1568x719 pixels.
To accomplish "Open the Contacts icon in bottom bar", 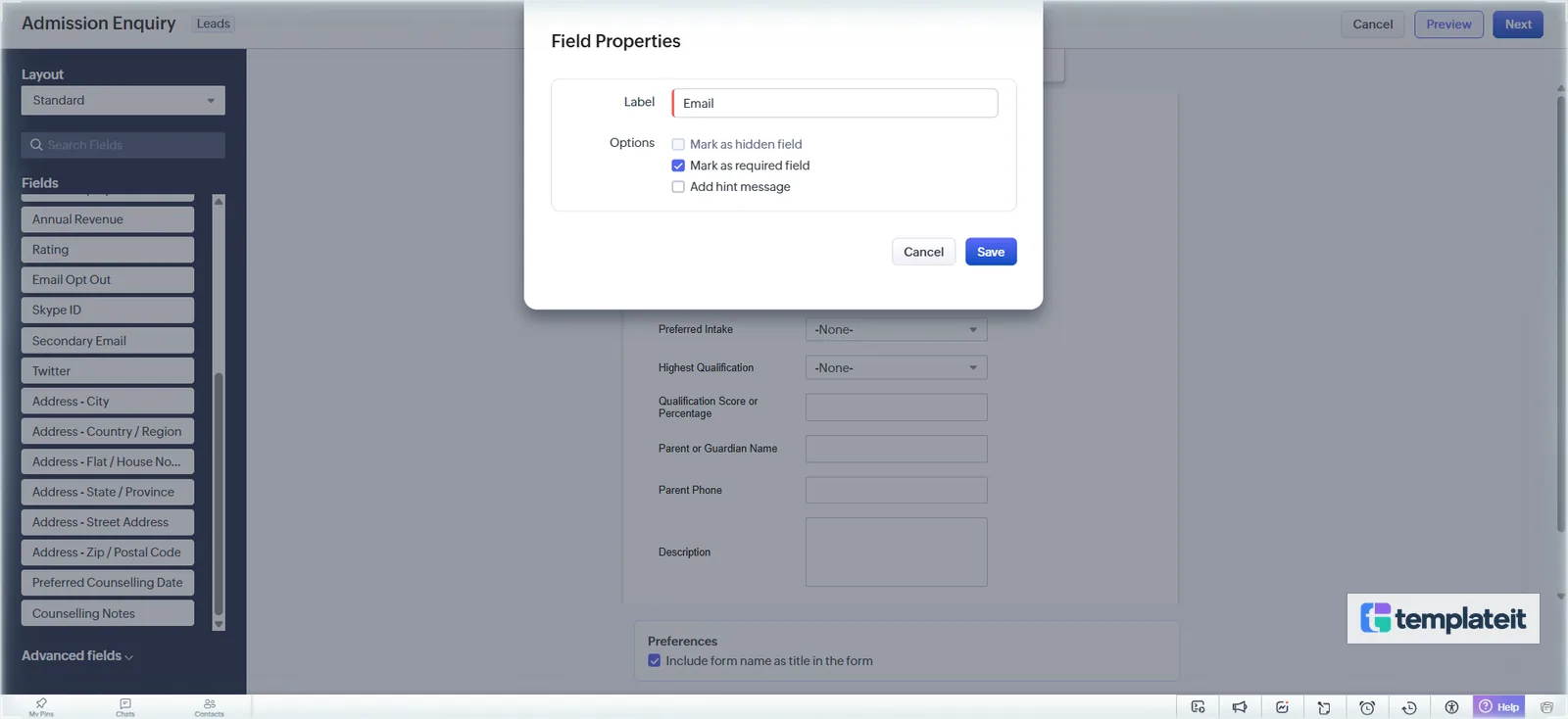I will point(209,706).
